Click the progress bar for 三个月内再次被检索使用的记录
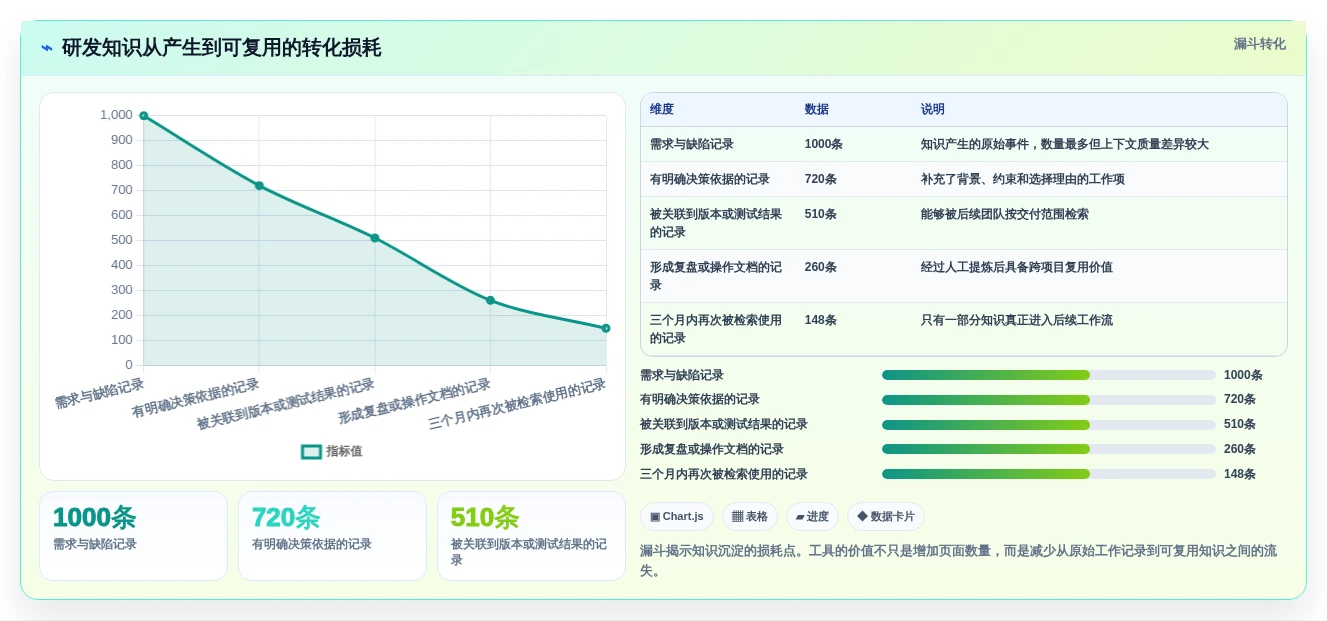Viewport: 1327px width, 621px height. [x=1049, y=474]
